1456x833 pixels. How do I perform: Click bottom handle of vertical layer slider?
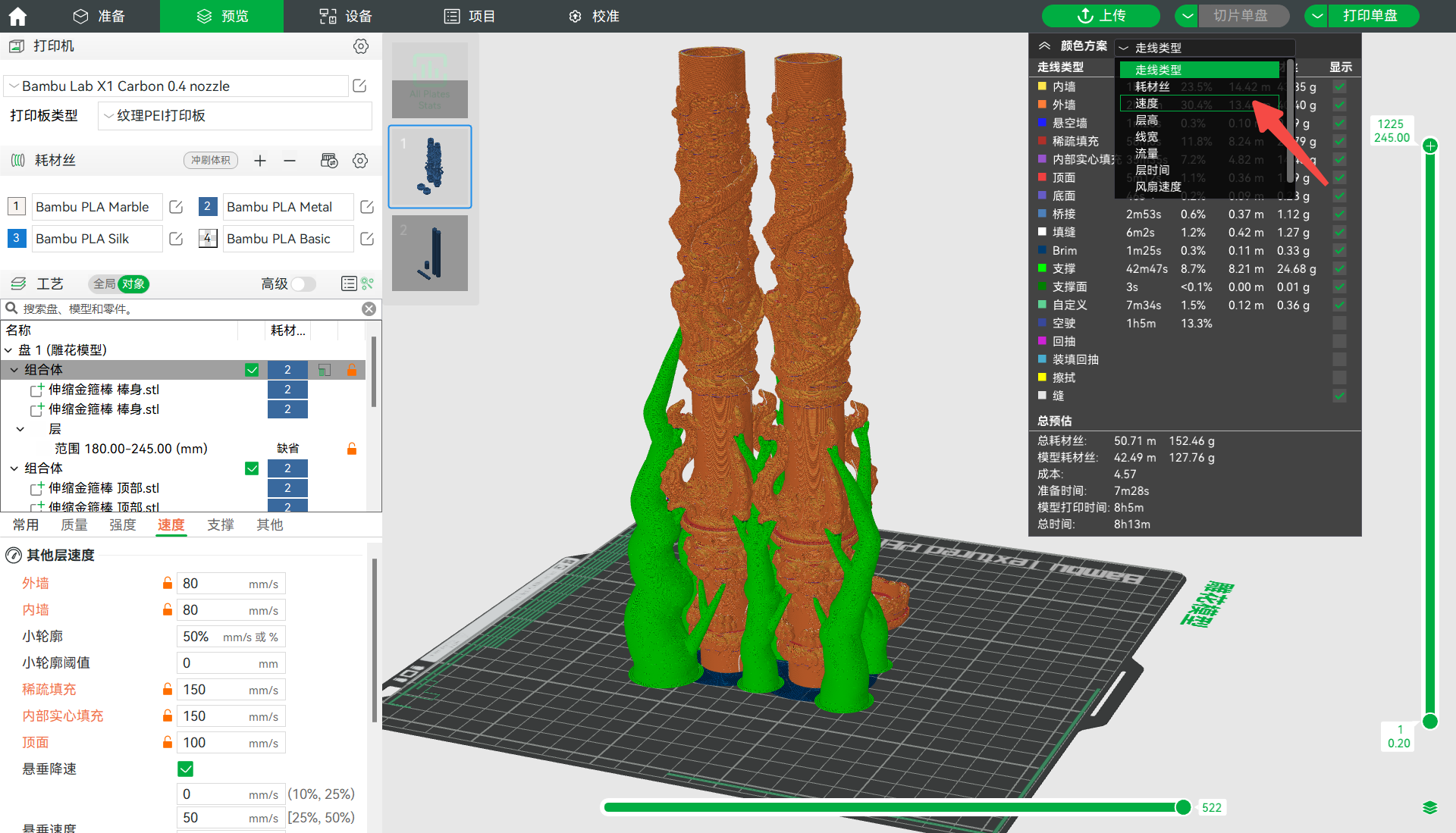1430,721
